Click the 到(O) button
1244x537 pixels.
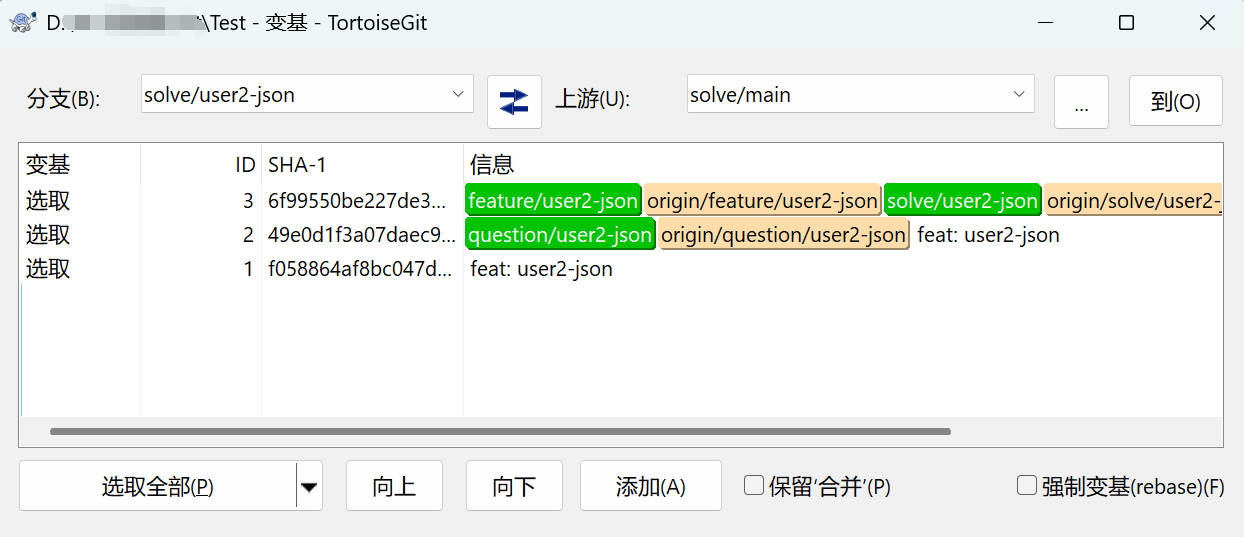point(1176,101)
